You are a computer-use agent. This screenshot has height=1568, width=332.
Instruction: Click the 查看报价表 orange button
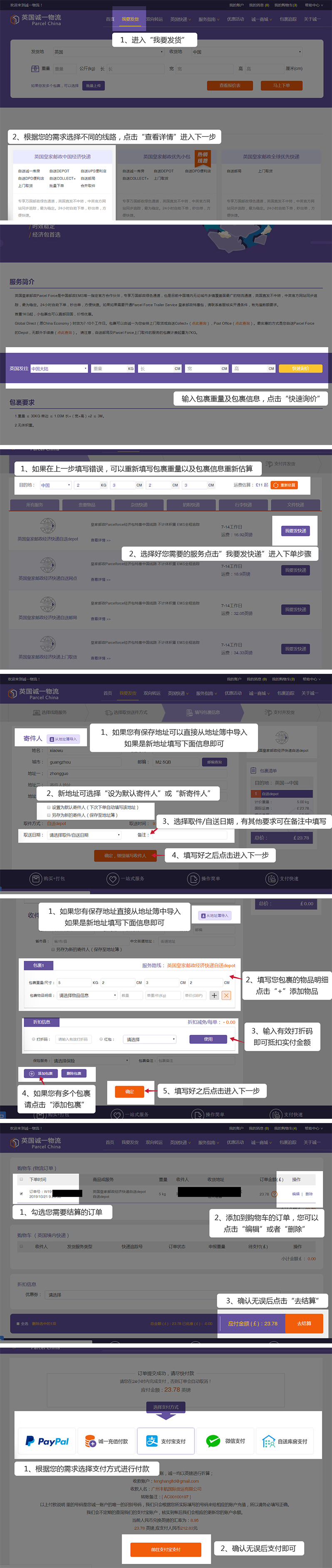pyautogui.click(x=230, y=86)
